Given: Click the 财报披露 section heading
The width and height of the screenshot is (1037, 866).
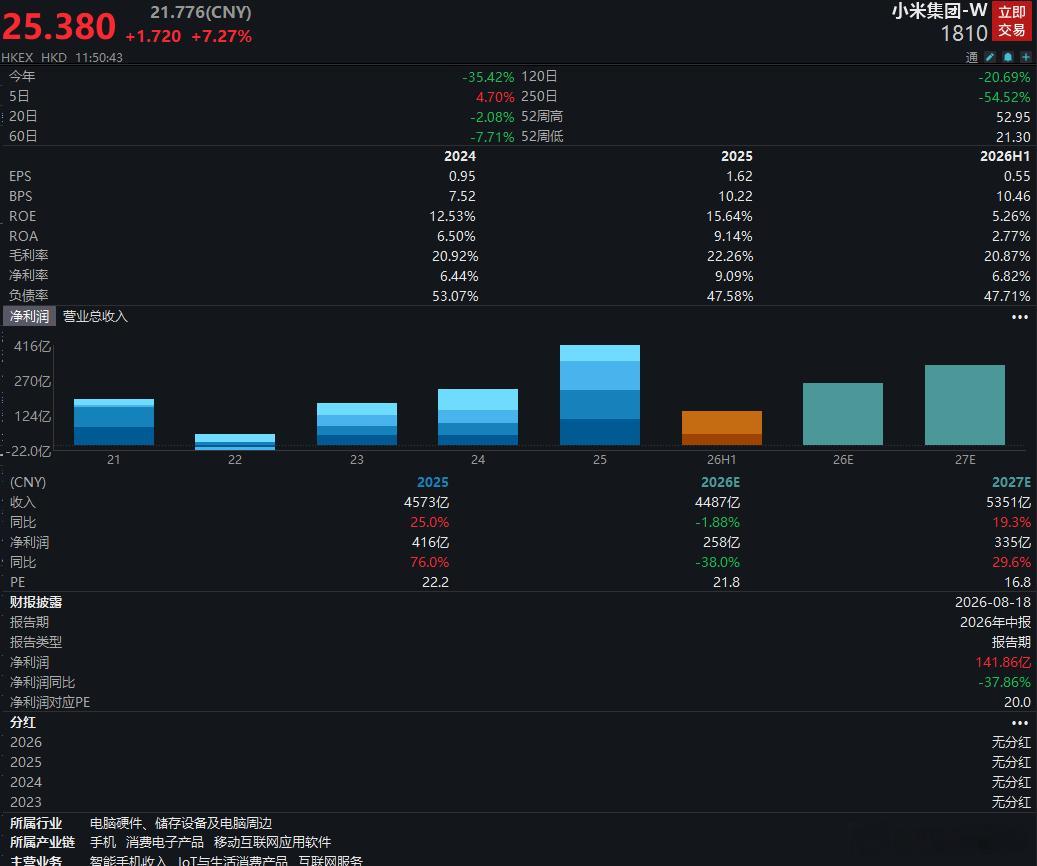Looking at the screenshot, I should click(36, 602).
